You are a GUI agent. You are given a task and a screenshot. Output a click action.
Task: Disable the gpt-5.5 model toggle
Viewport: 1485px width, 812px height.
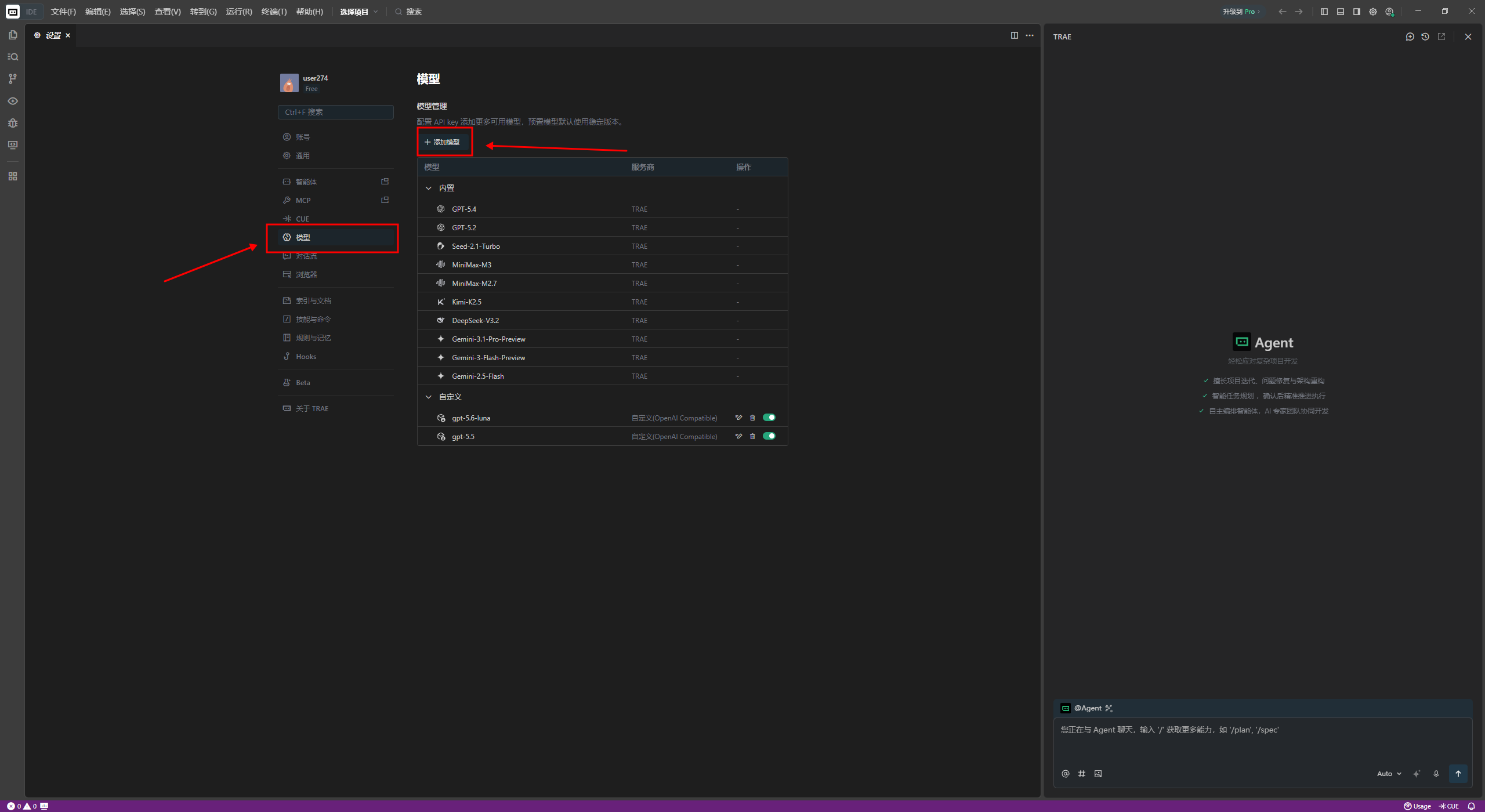[769, 436]
